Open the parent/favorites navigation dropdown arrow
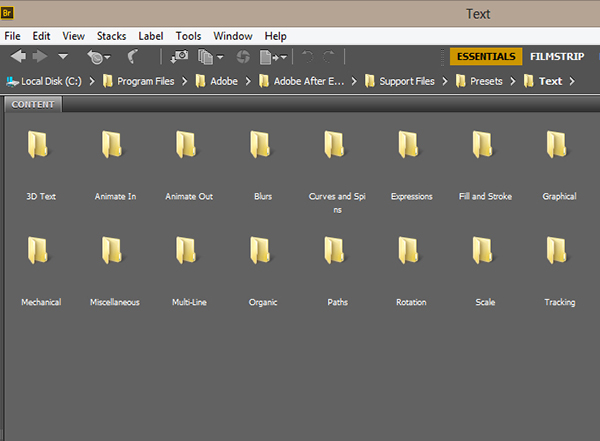 pos(63,57)
